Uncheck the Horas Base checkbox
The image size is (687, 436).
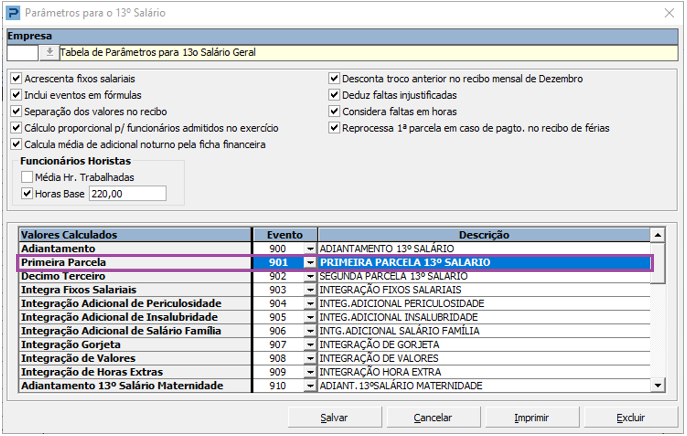28,194
